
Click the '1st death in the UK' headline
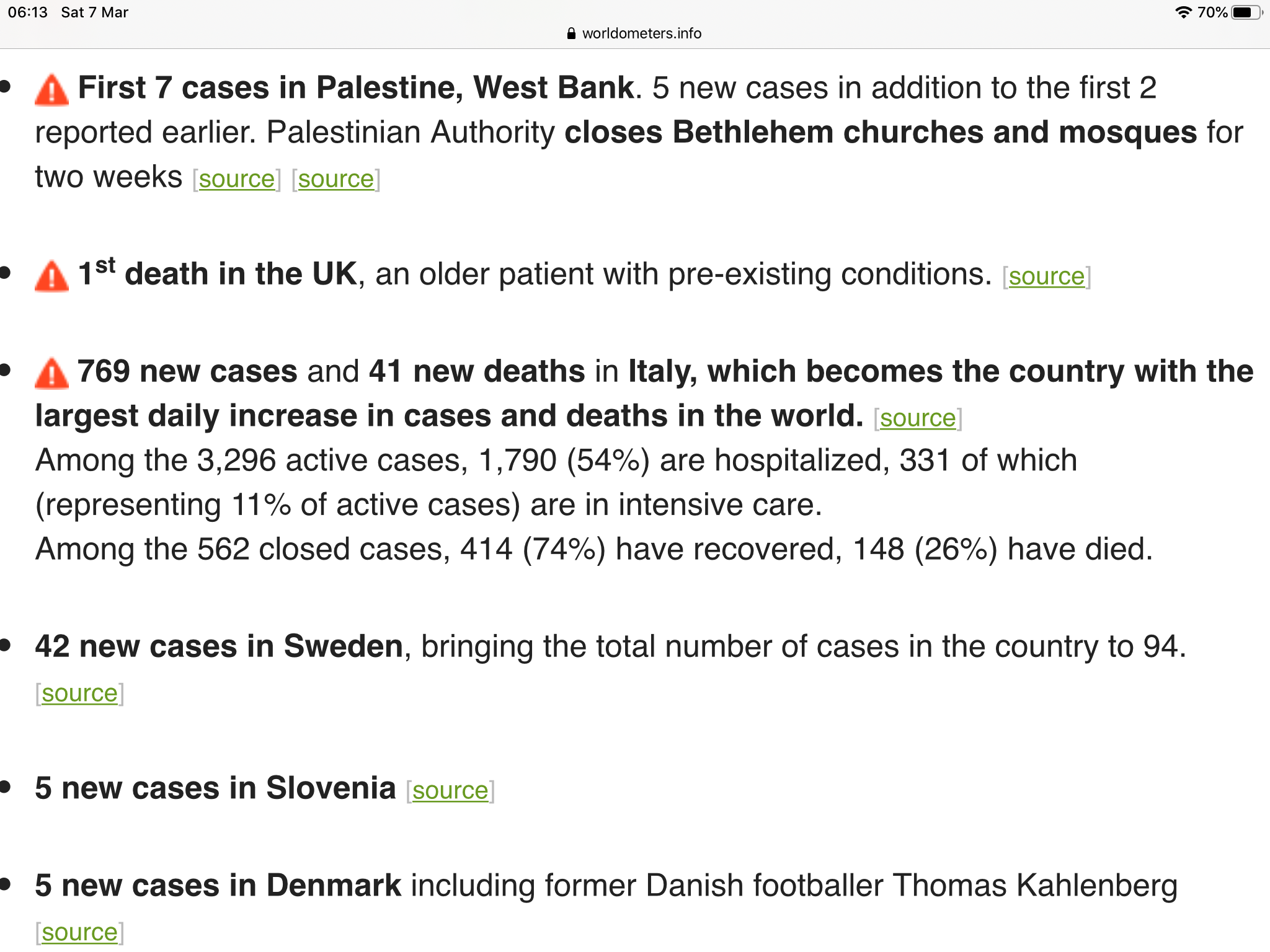click(x=218, y=274)
